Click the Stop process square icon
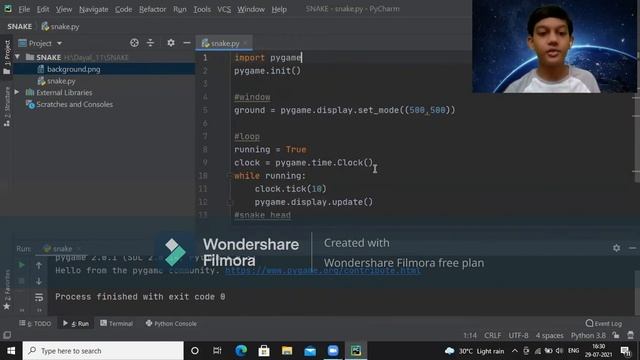The width and height of the screenshot is (640, 360). pyautogui.click(x=22, y=281)
